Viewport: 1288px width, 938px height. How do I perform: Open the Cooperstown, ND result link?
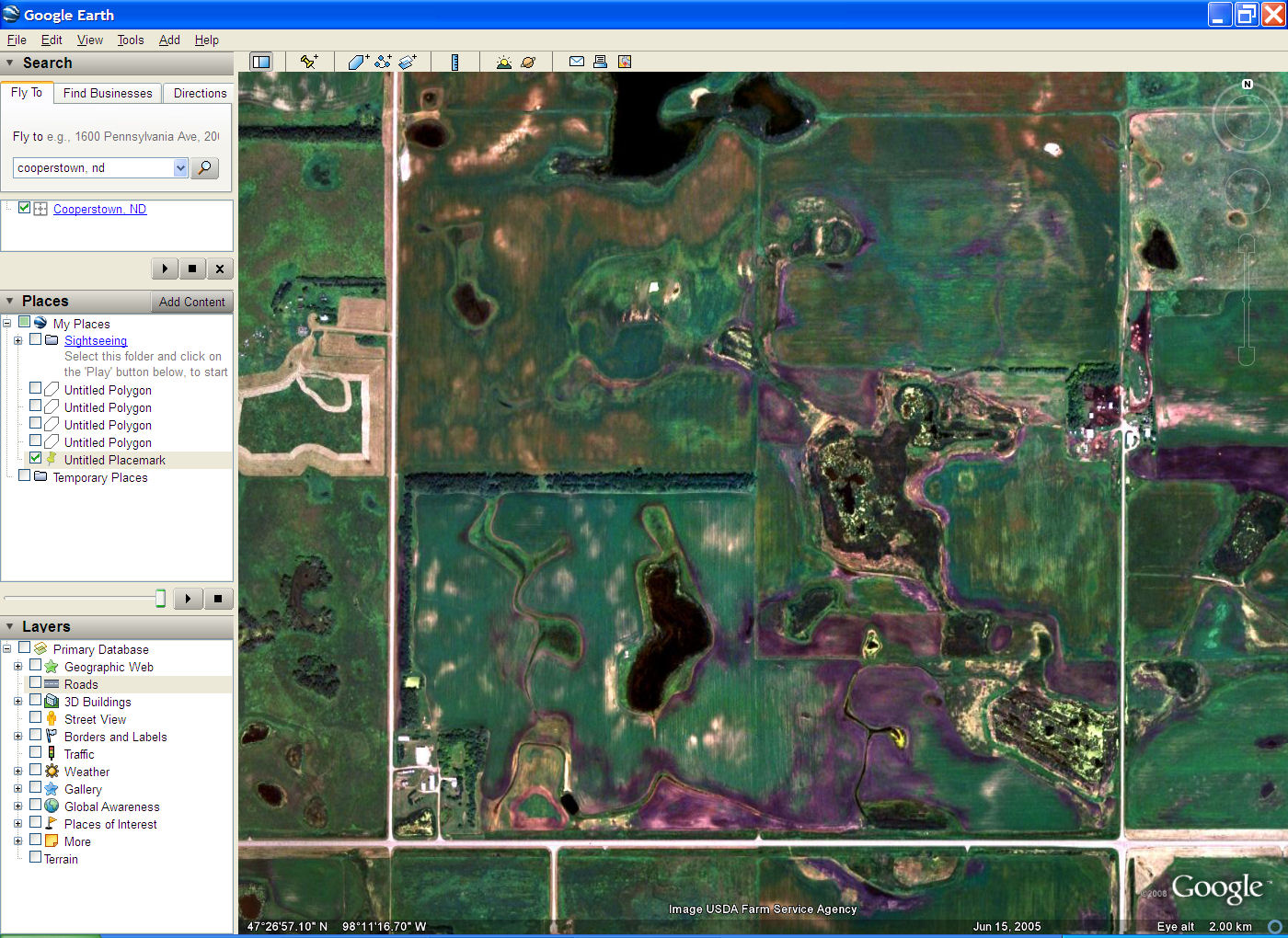click(99, 209)
